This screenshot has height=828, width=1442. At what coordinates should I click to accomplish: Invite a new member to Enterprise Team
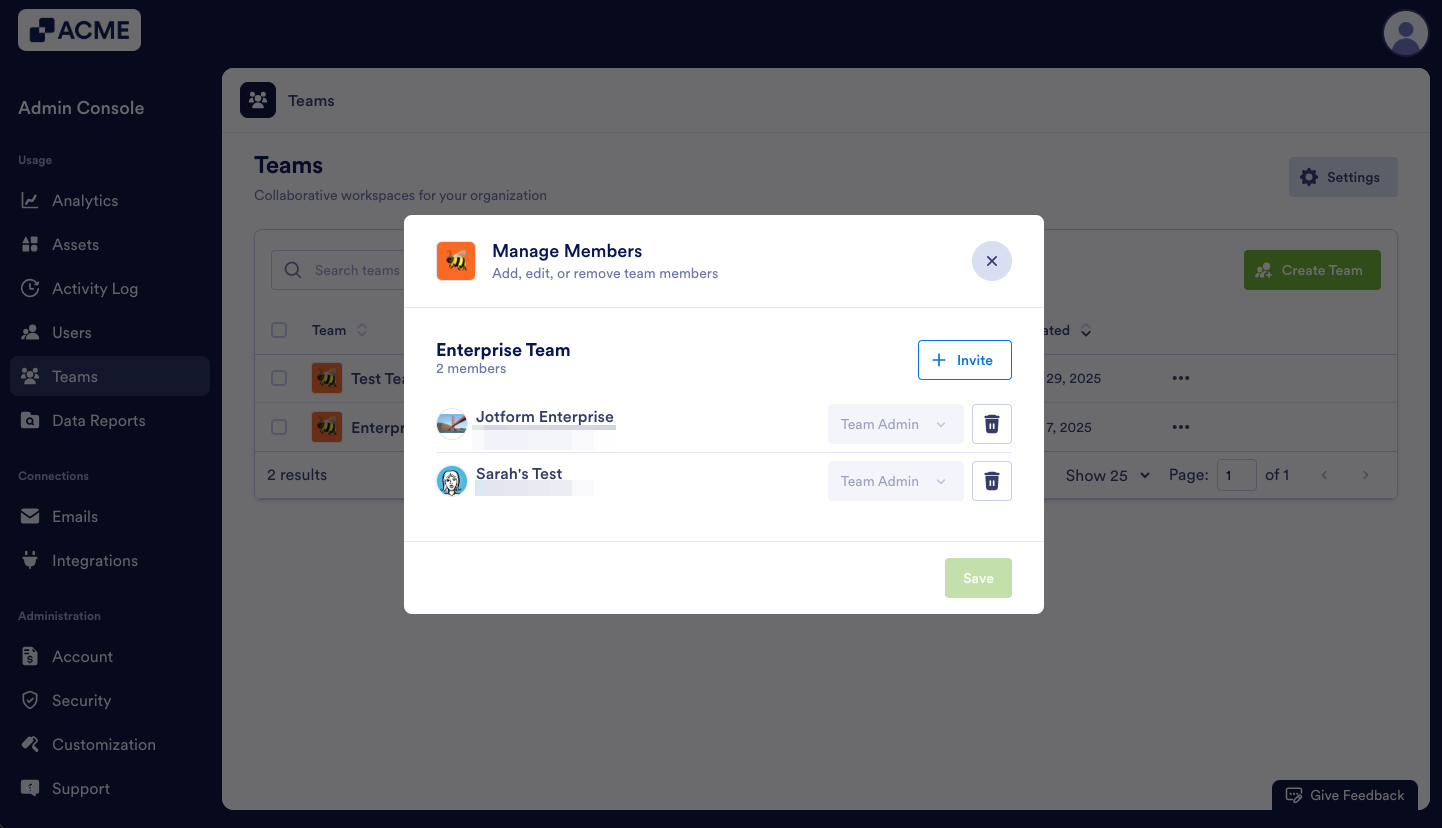click(x=964, y=359)
